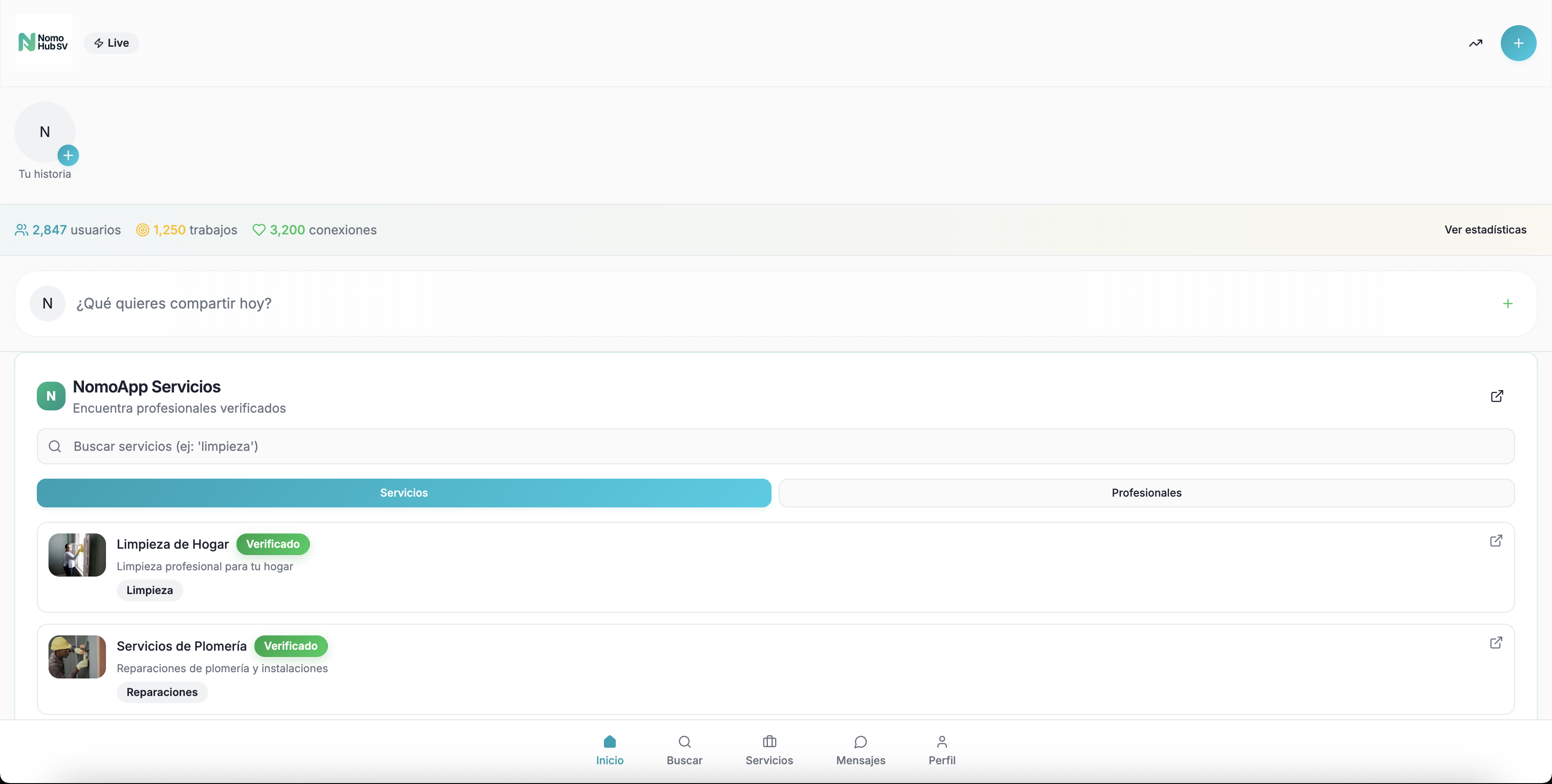This screenshot has height=784, width=1552.
Task: Add a story with small plus badge
Action: tap(68, 155)
